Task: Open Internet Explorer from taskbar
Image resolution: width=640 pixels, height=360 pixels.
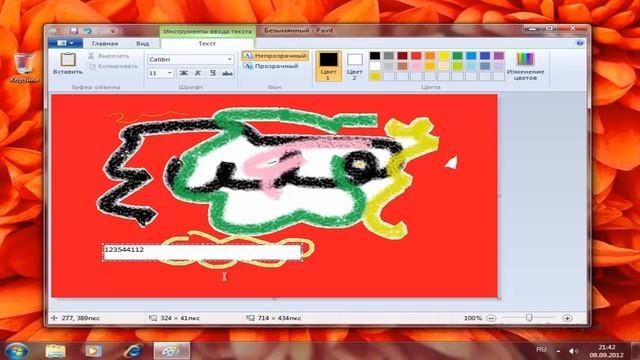Action: click(133, 351)
